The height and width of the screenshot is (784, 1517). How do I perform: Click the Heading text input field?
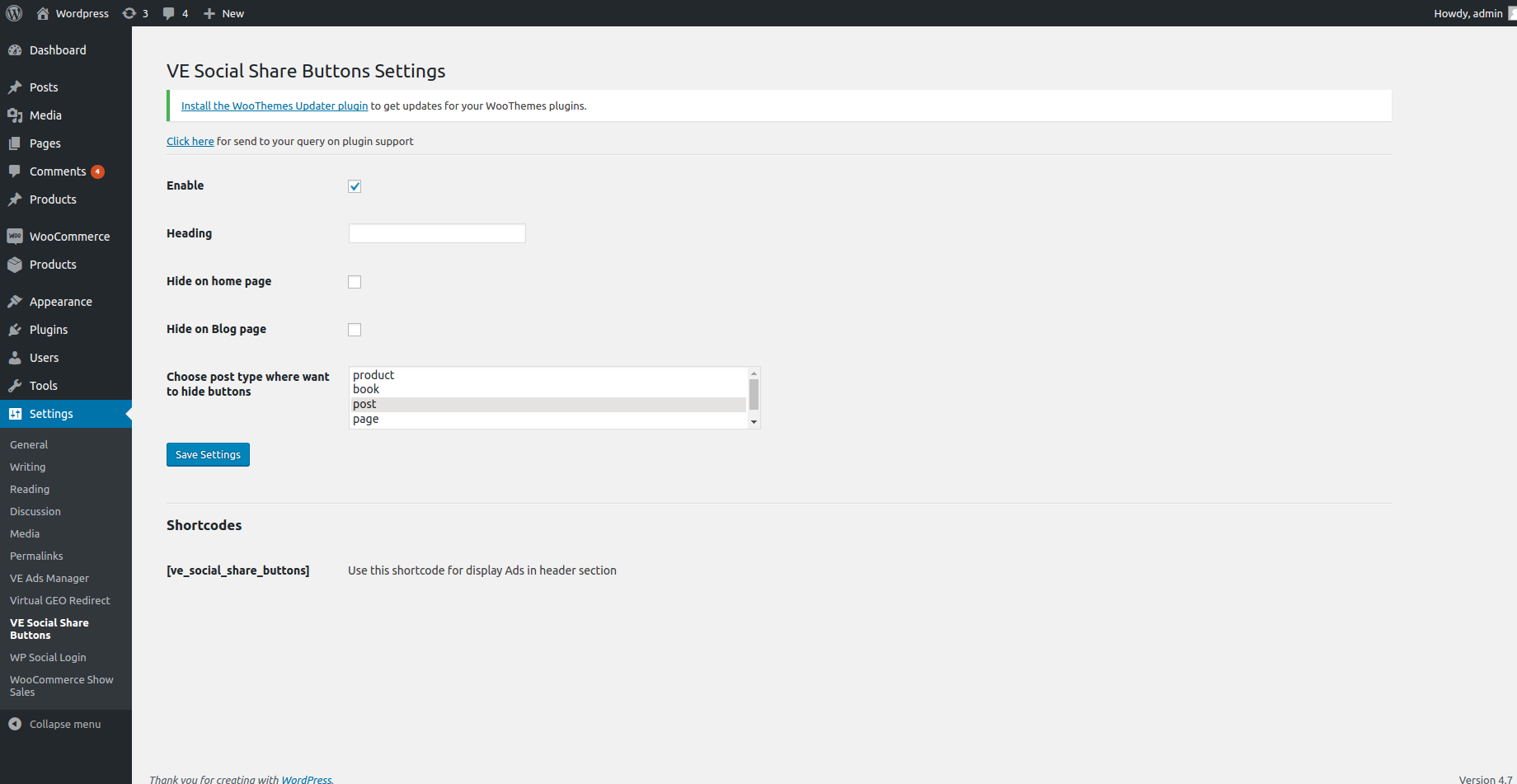pyautogui.click(x=437, y=233)
